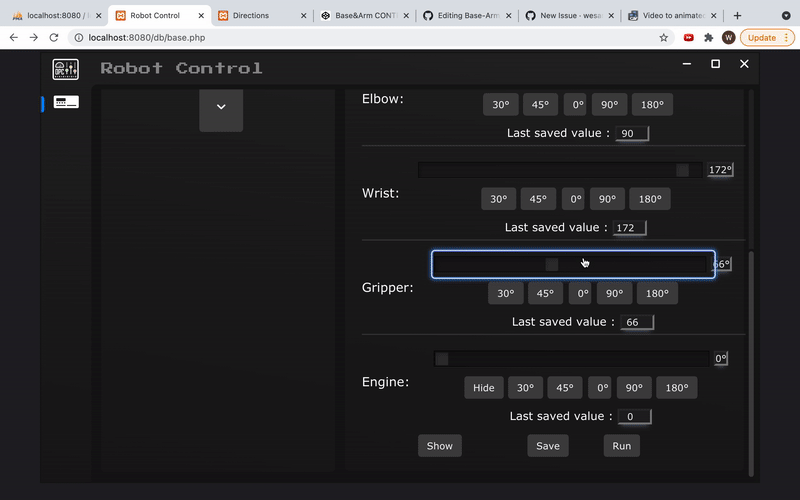The width and height of the screenshot is (800, 500).
Task: Click the Wrist angle slider
Action: click(x=560, y=170)
